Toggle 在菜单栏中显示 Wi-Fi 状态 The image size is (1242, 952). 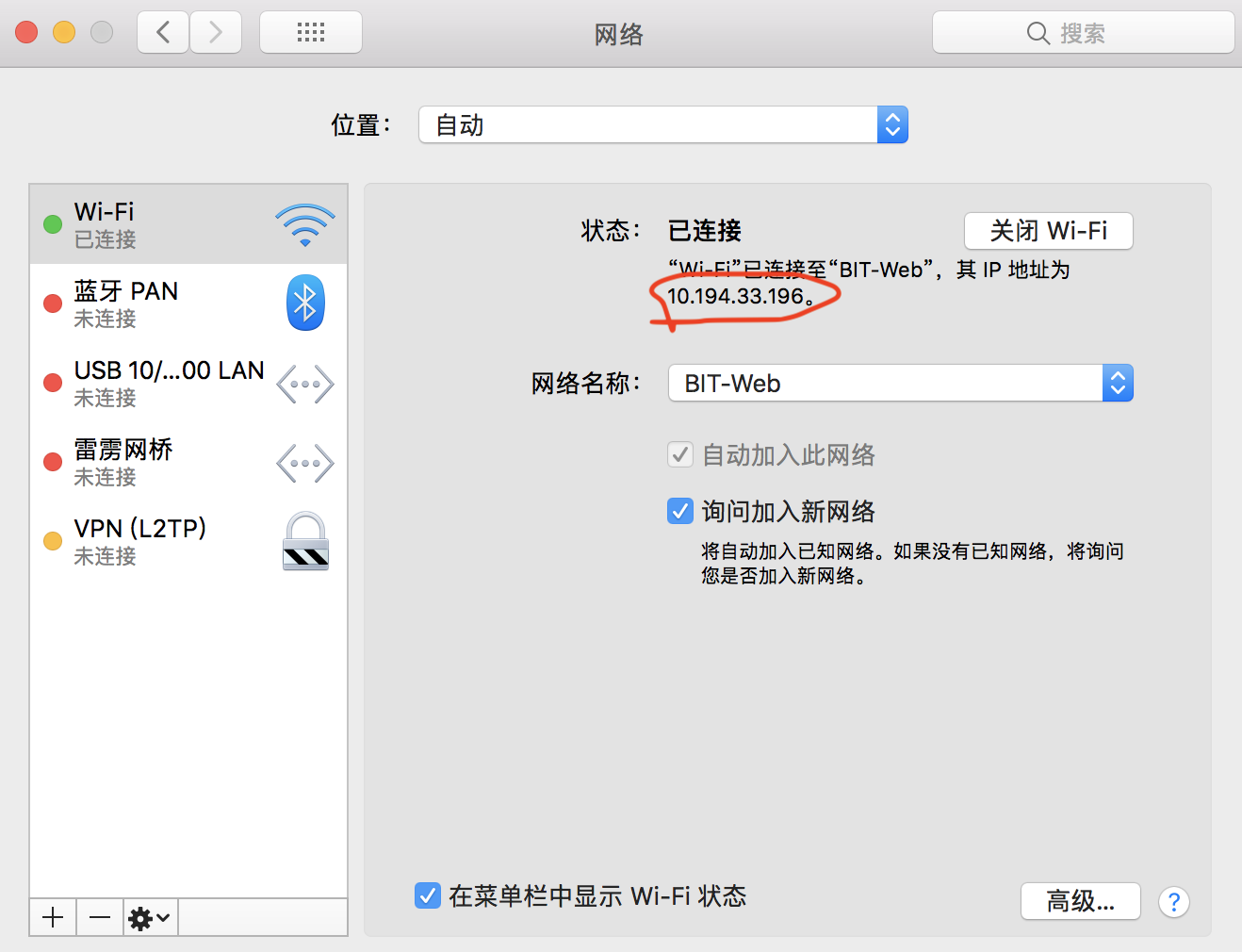tap(428, 895)
